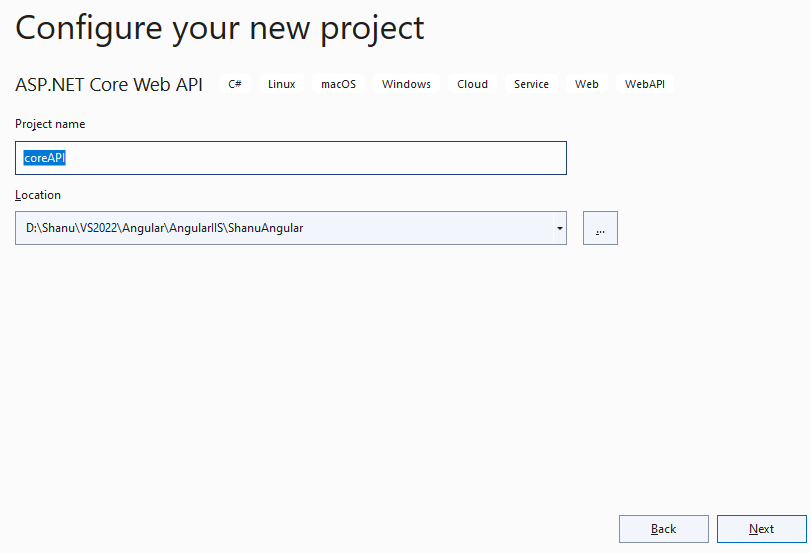Click the Location label
The height and width of the screenshot is (553, 811).
pos(38,195)
